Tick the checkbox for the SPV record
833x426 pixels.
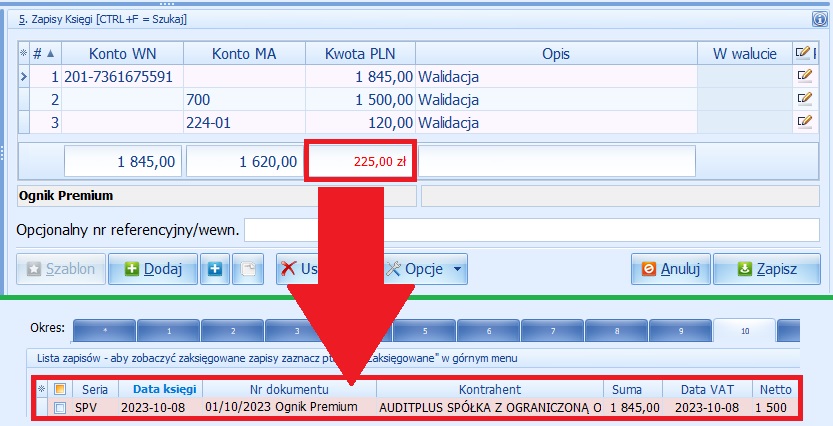click(x=60, y=407)
